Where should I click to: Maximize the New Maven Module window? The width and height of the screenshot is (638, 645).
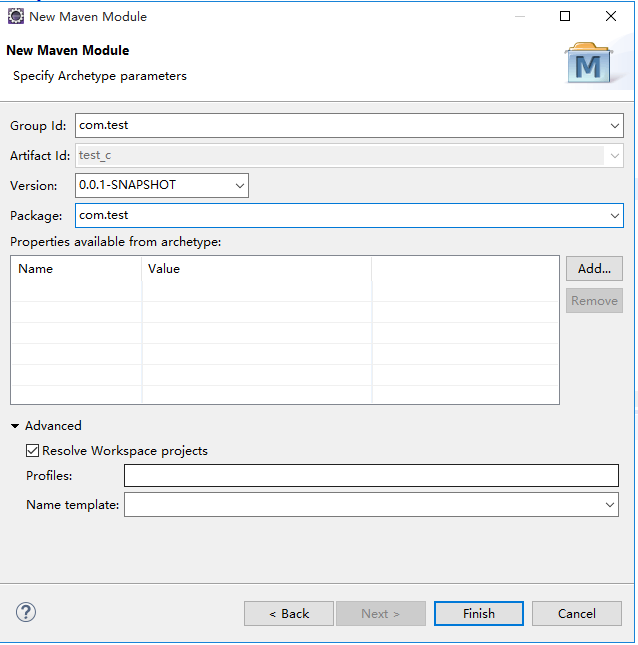pyautogui.click(x=565, y=16)
